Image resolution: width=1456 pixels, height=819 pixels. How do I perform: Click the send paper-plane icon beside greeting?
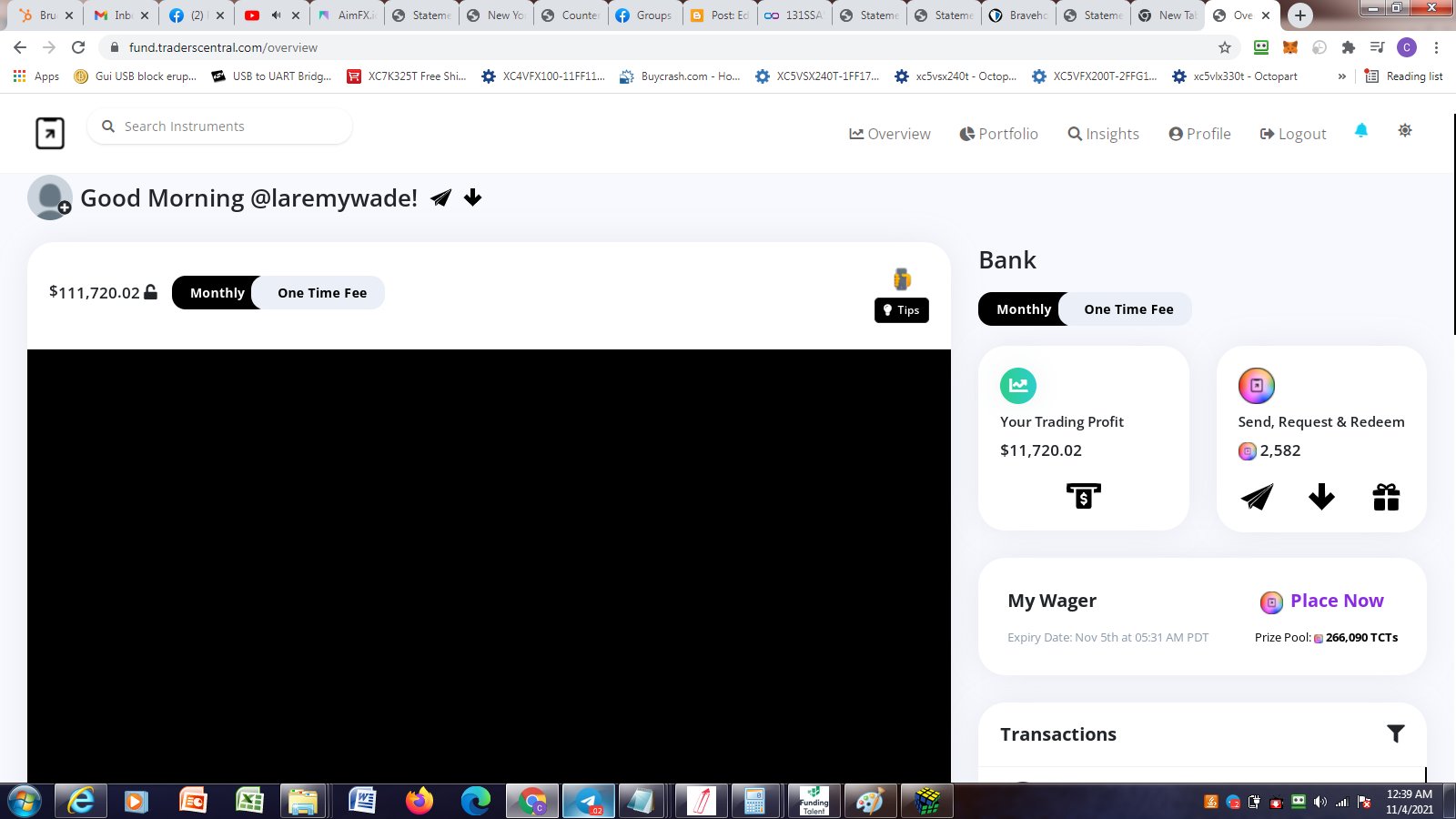(x=441, y=197)
